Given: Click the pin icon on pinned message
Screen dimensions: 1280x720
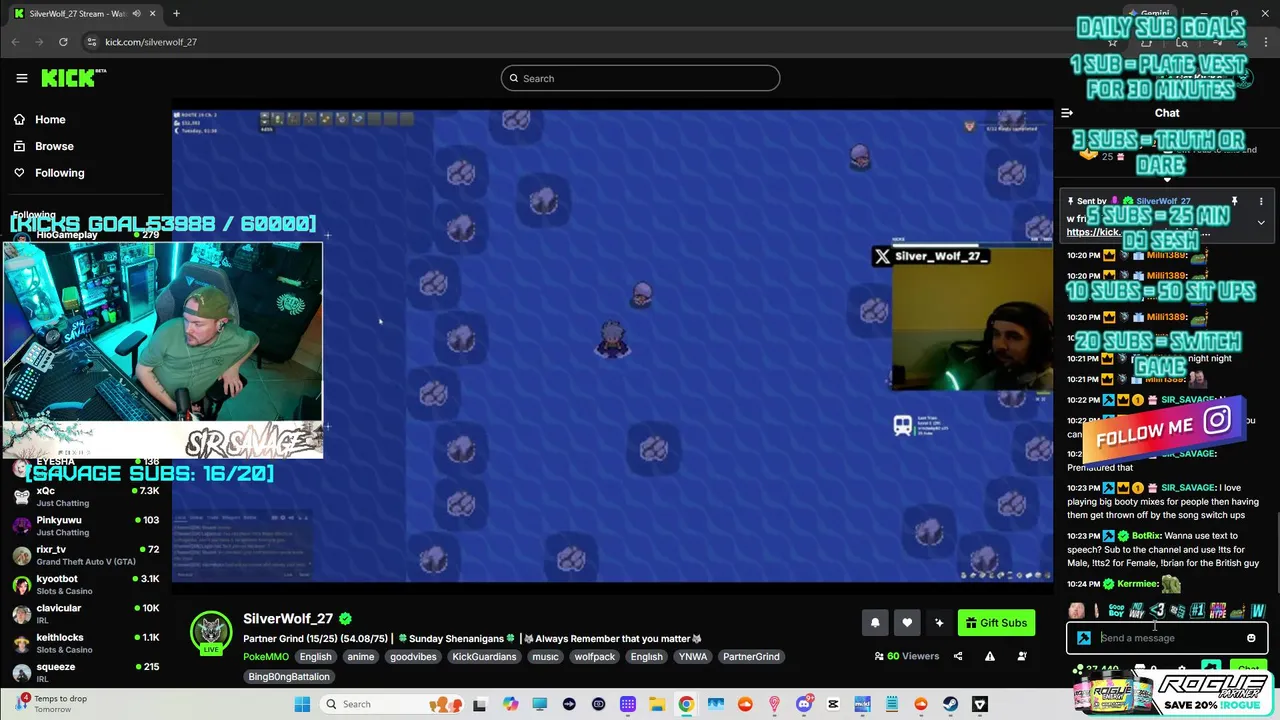Looking at the screenshot, I should coord(1235,201).
